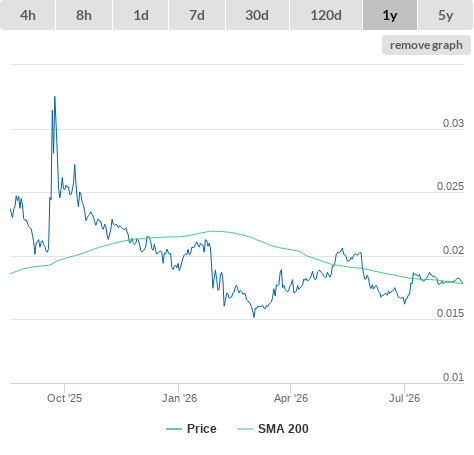The width and height of the screenshot is (474, 455).
Task: Click the Jul '26 axis tick
Action: (404, 398)
